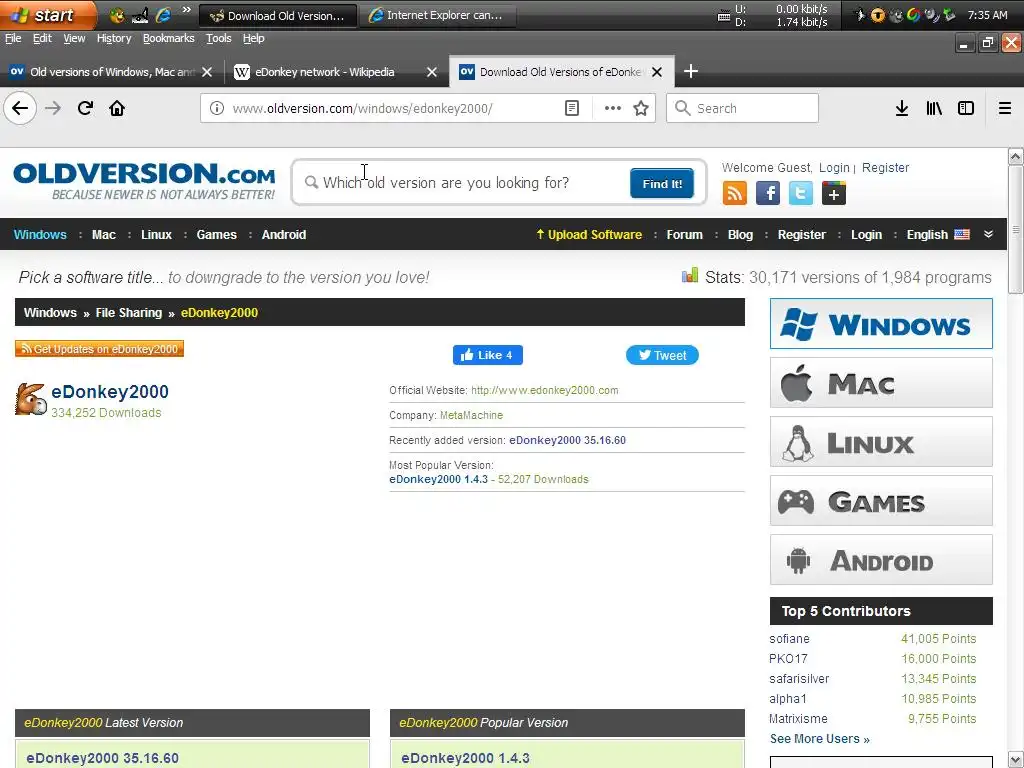Select the Mac navigation item

pos(103,234)
